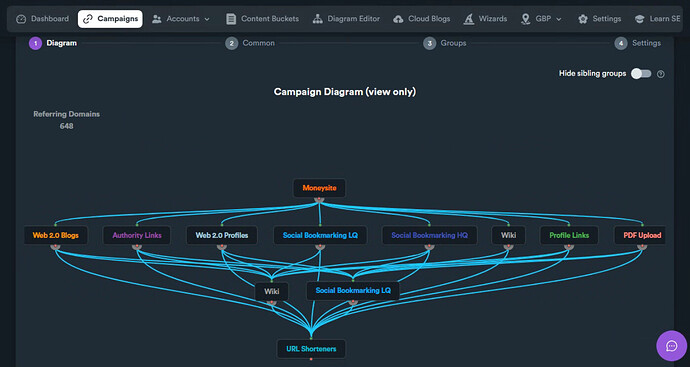Select the Authority Links node
The width and height of the screenshot is (690, 367).
137,235
